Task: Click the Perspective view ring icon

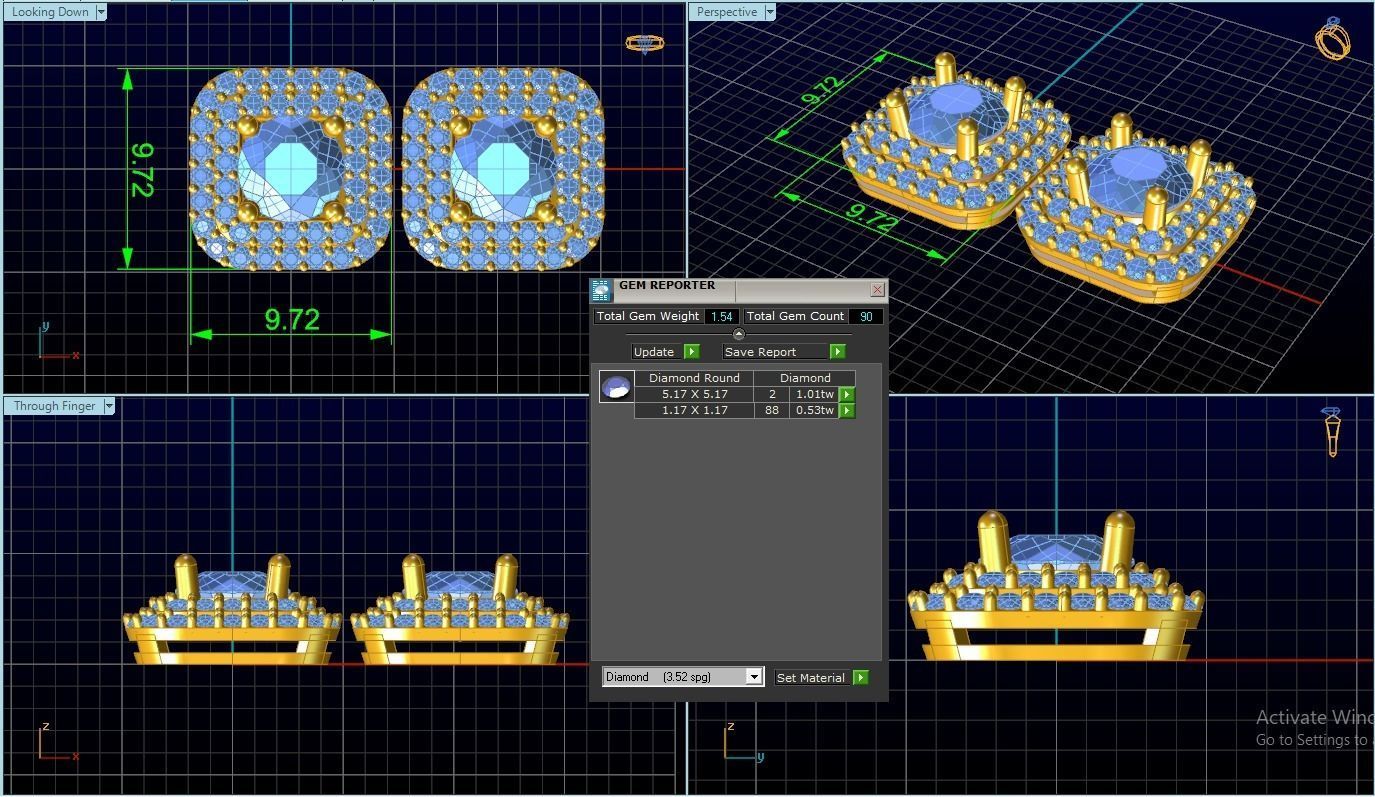Action: 1333,38
